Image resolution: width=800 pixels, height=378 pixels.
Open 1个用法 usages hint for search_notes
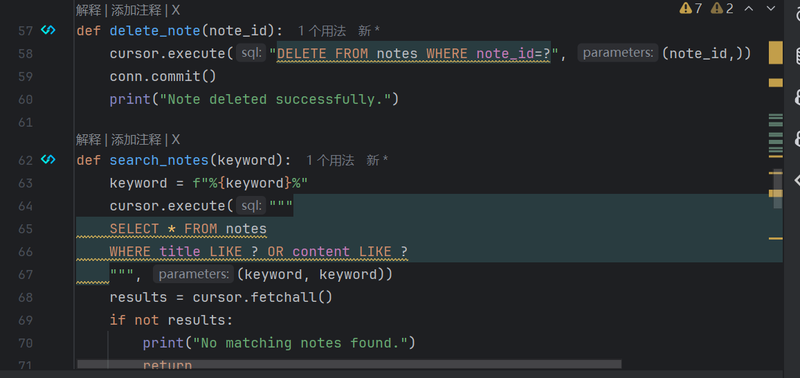(x=330, y=161)
